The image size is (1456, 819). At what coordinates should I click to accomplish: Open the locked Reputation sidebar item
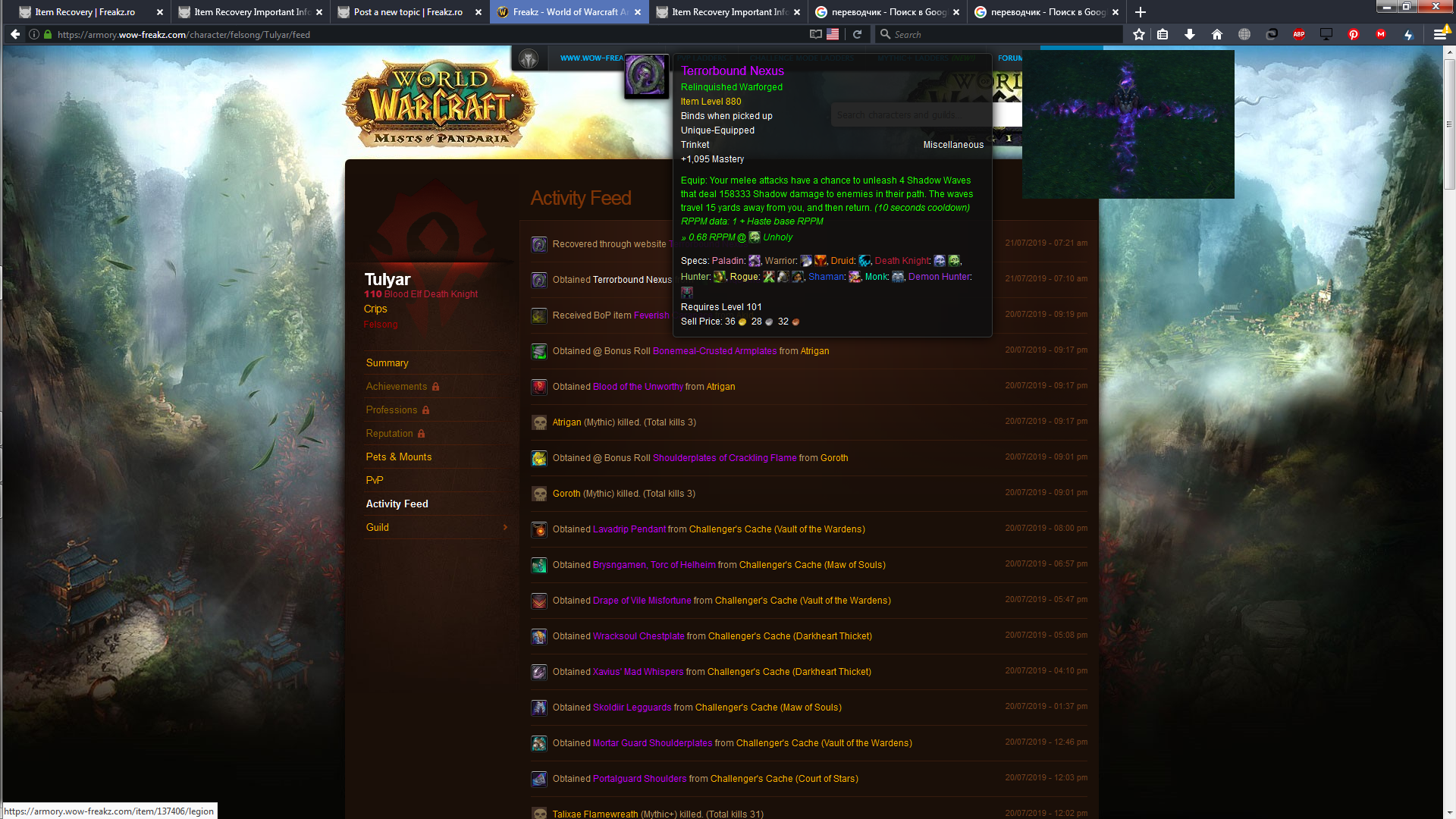395,434
